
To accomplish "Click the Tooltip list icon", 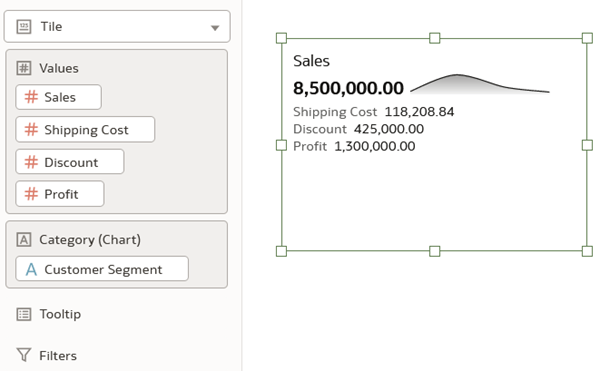I will click(24, 314).
